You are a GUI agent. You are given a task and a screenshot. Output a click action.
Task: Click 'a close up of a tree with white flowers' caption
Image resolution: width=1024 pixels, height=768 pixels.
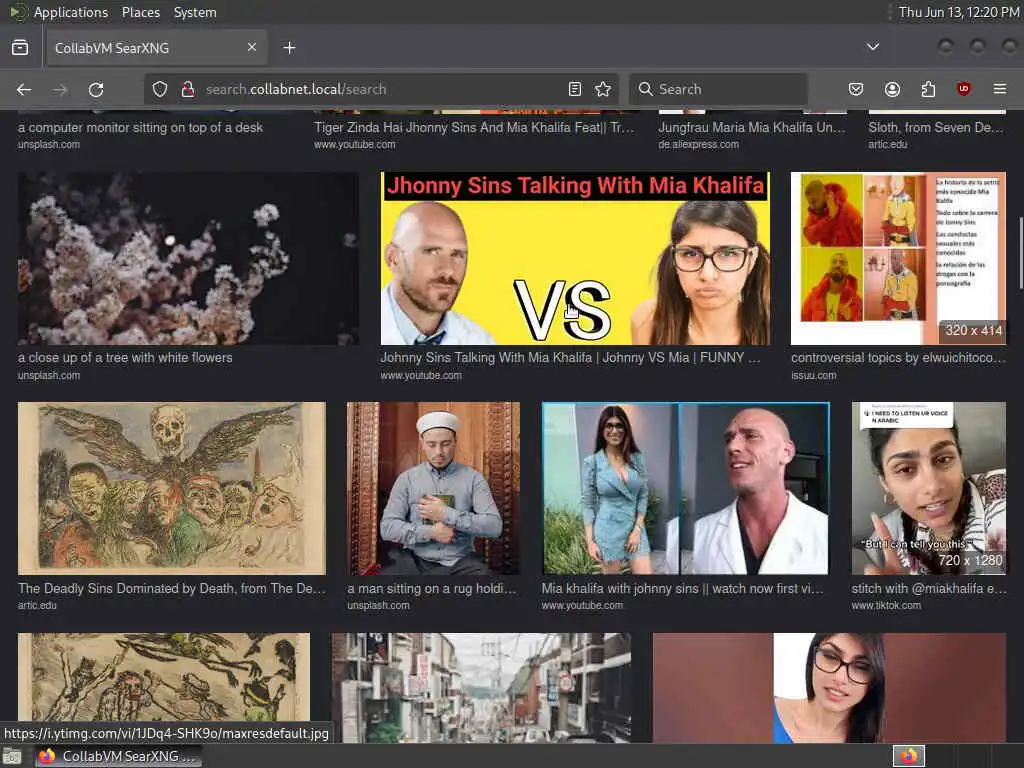click(x=125, y=358)
